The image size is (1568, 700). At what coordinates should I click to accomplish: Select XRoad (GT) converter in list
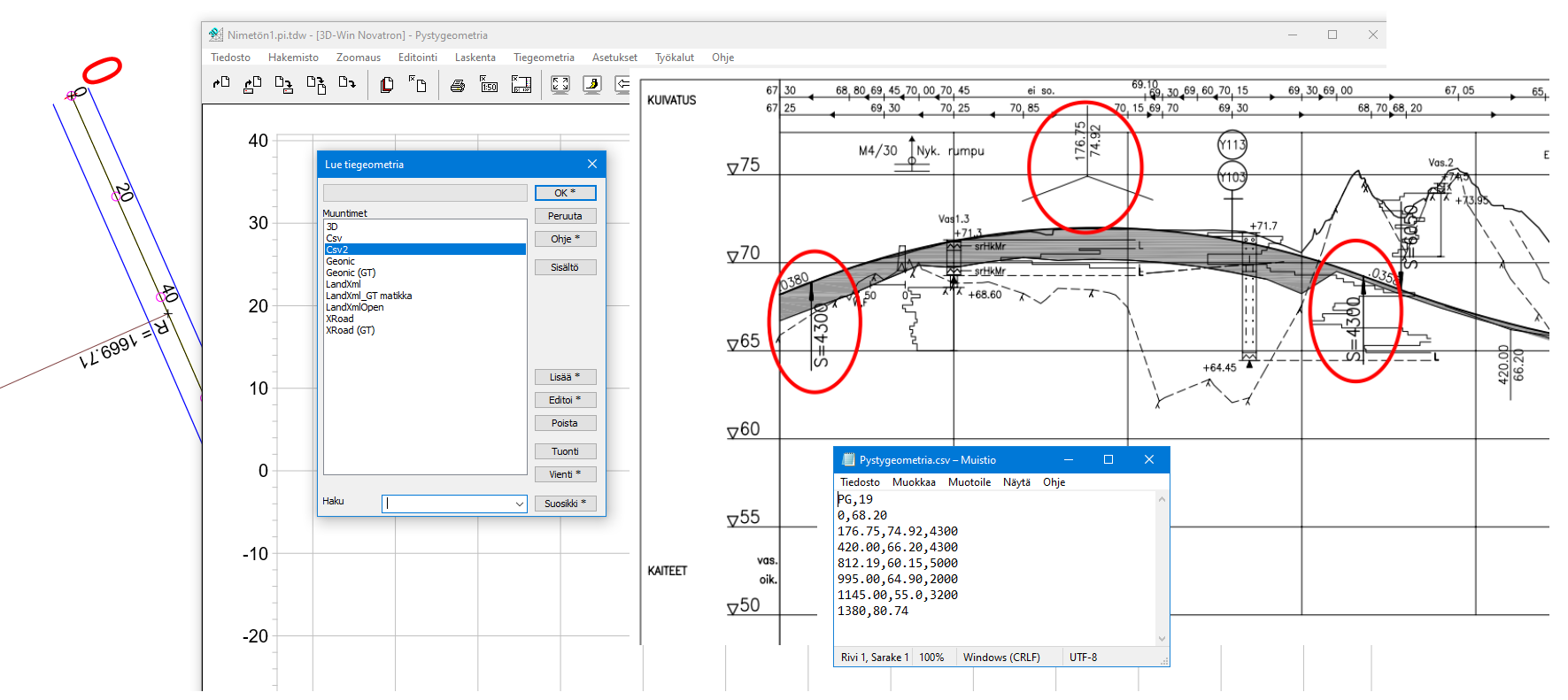tap(350, 330)
